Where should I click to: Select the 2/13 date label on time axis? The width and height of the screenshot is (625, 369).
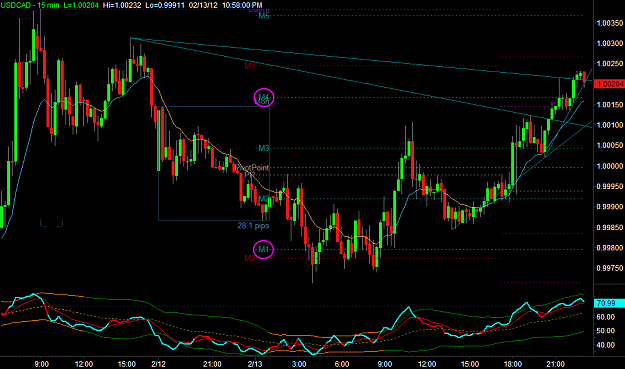255,364
